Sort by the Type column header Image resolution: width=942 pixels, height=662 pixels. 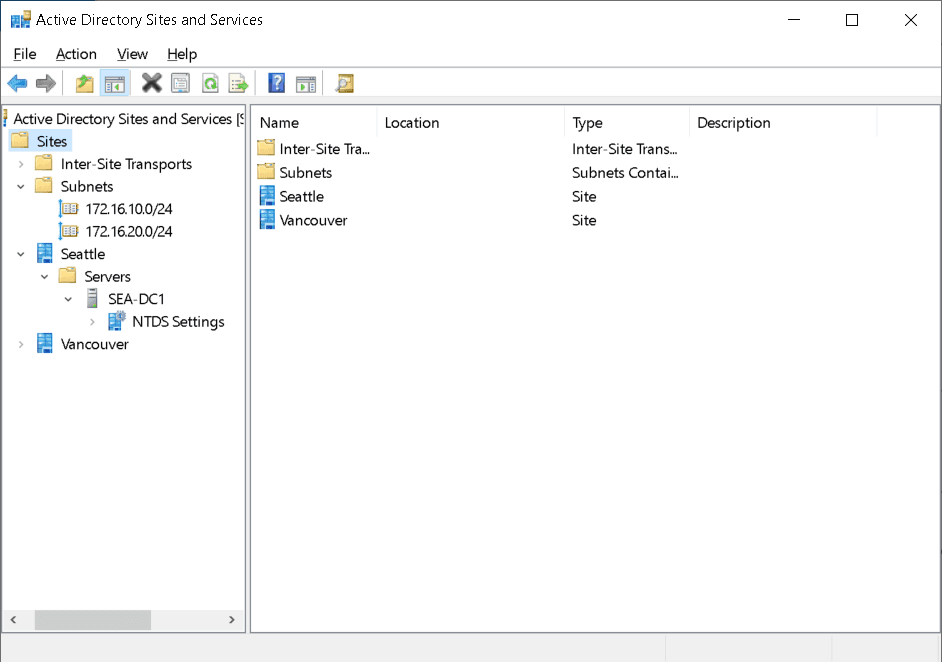(x=627, y=123)
